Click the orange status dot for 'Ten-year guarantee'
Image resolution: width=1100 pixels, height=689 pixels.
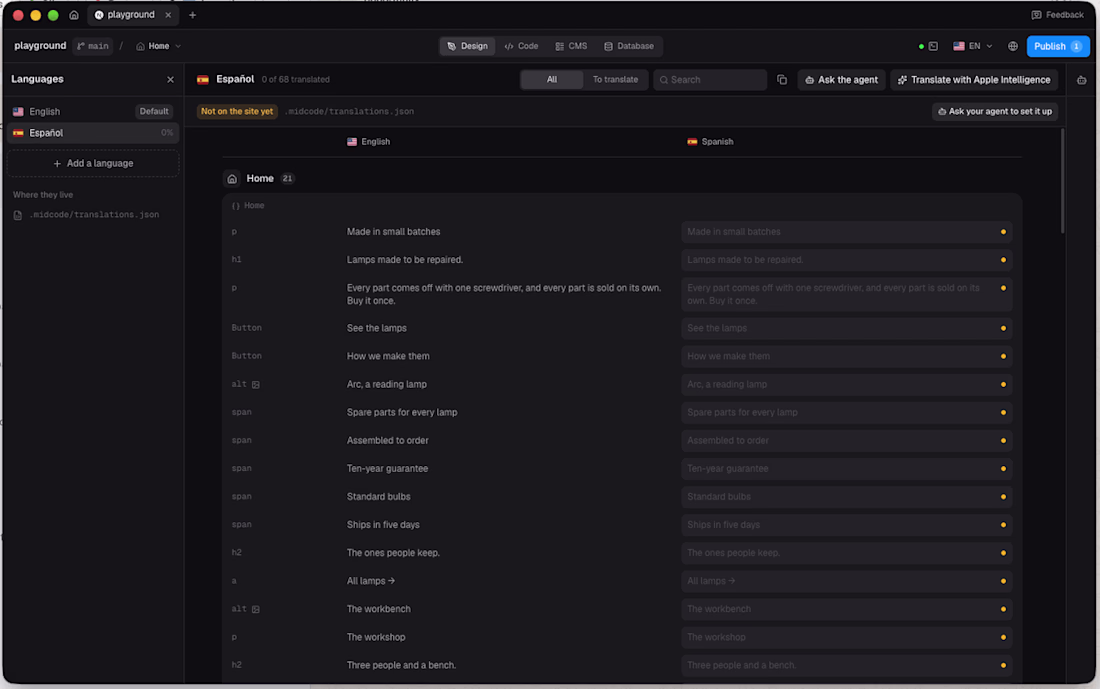[1003, 469]
